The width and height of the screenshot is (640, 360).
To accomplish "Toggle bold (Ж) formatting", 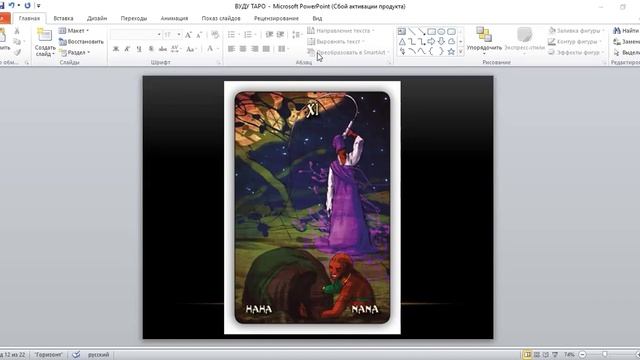I will pos(116,49).
